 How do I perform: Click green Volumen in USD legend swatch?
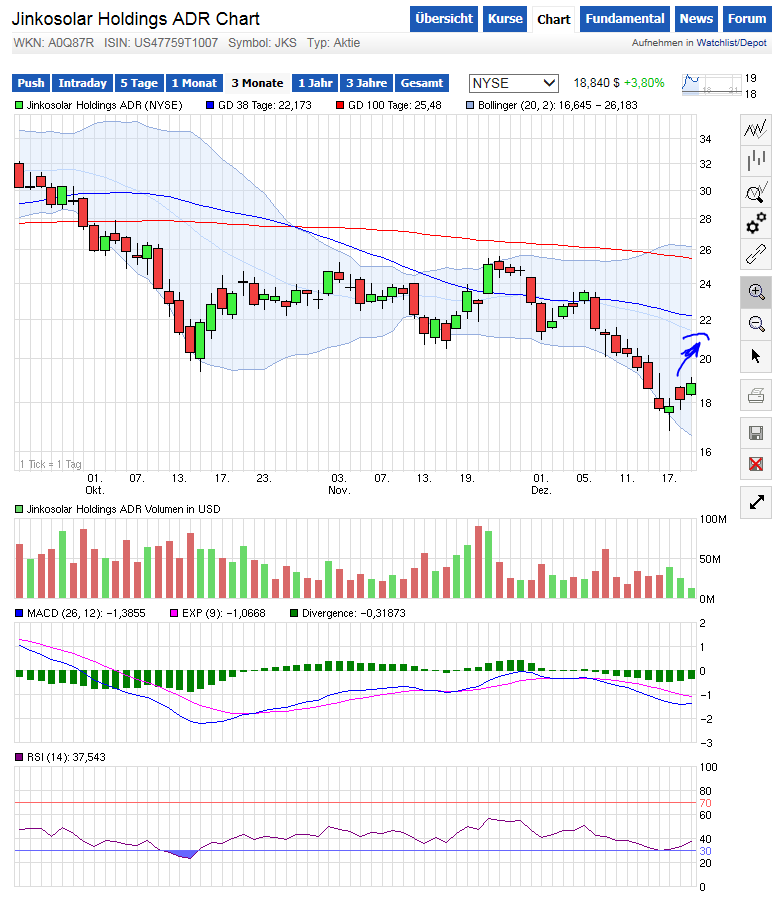[x=19, y=509]
